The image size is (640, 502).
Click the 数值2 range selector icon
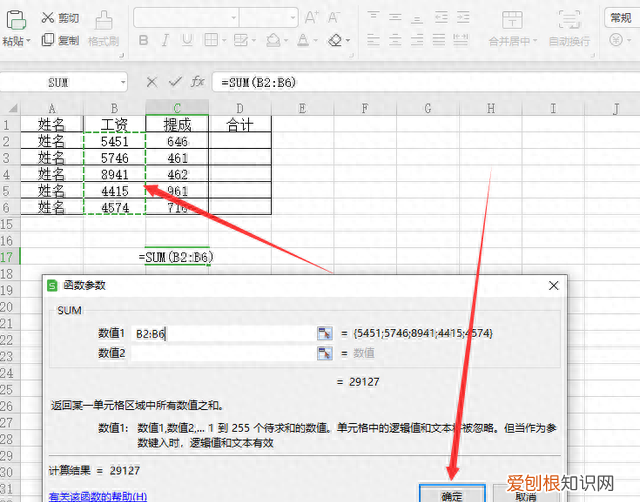click(325, 353)
